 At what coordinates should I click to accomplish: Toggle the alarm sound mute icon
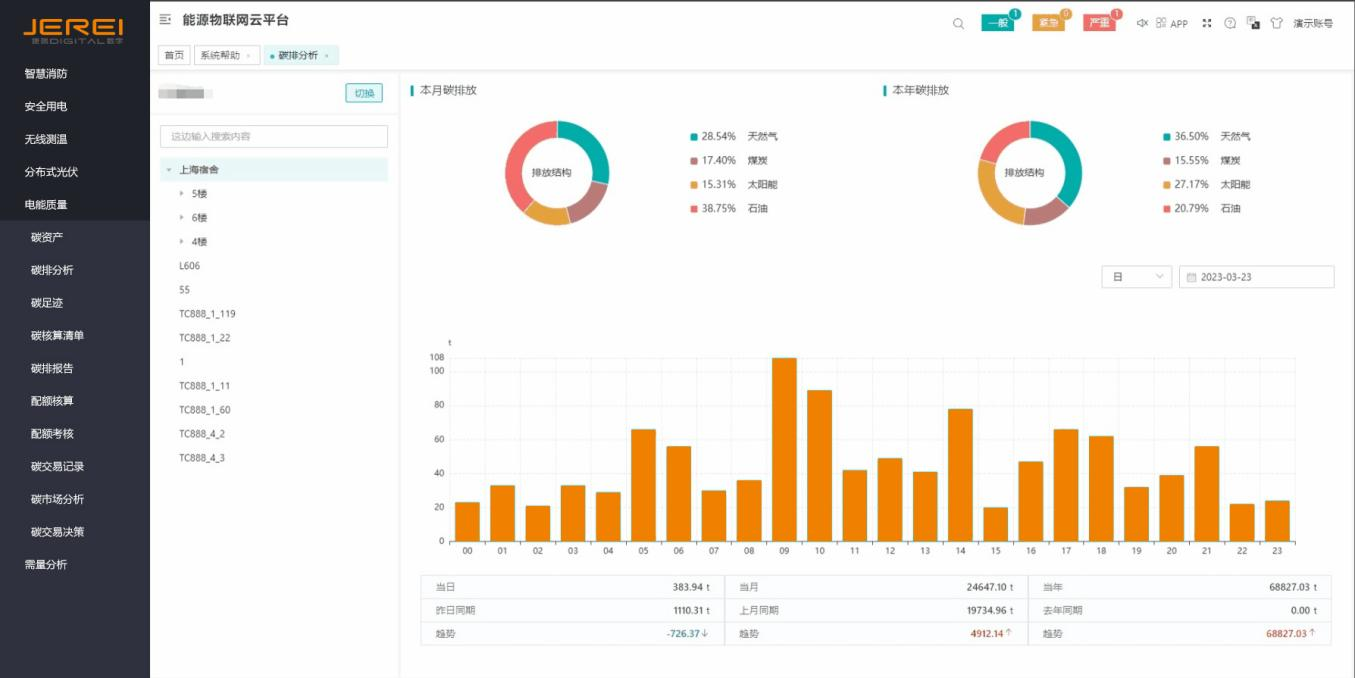1142,23
